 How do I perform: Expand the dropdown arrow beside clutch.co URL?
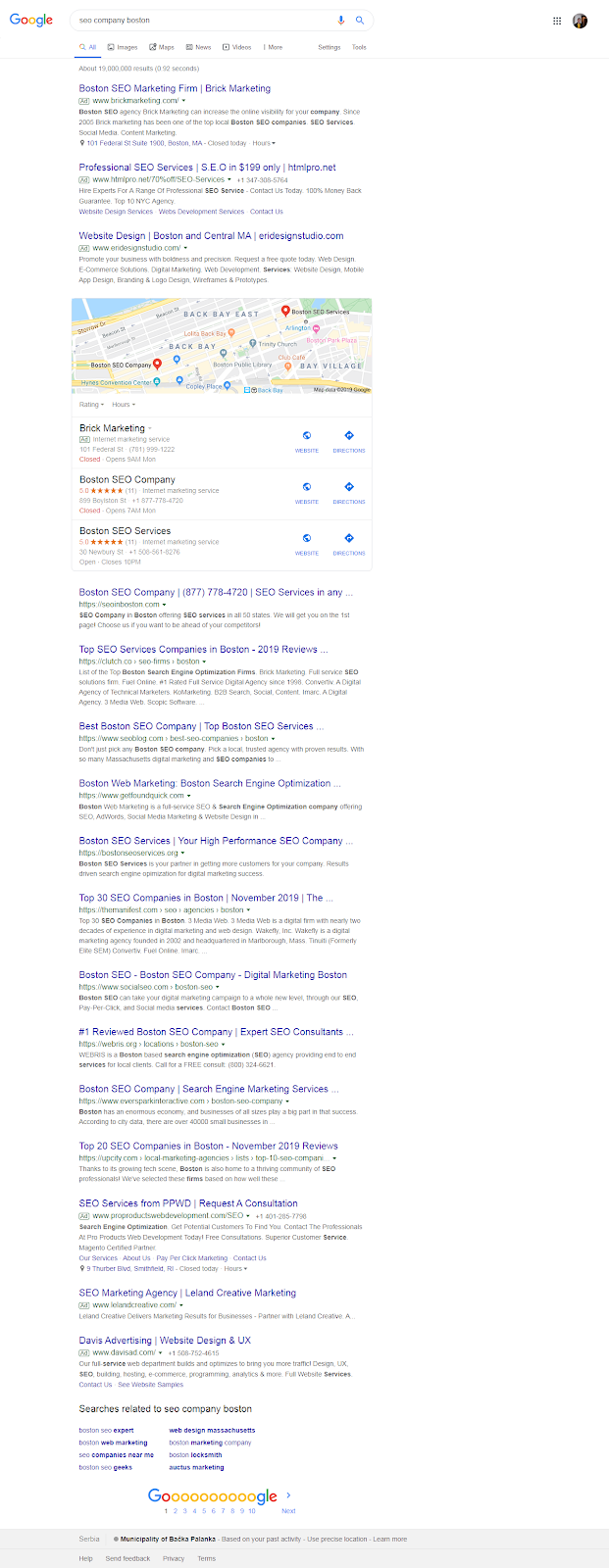[205, 661]
